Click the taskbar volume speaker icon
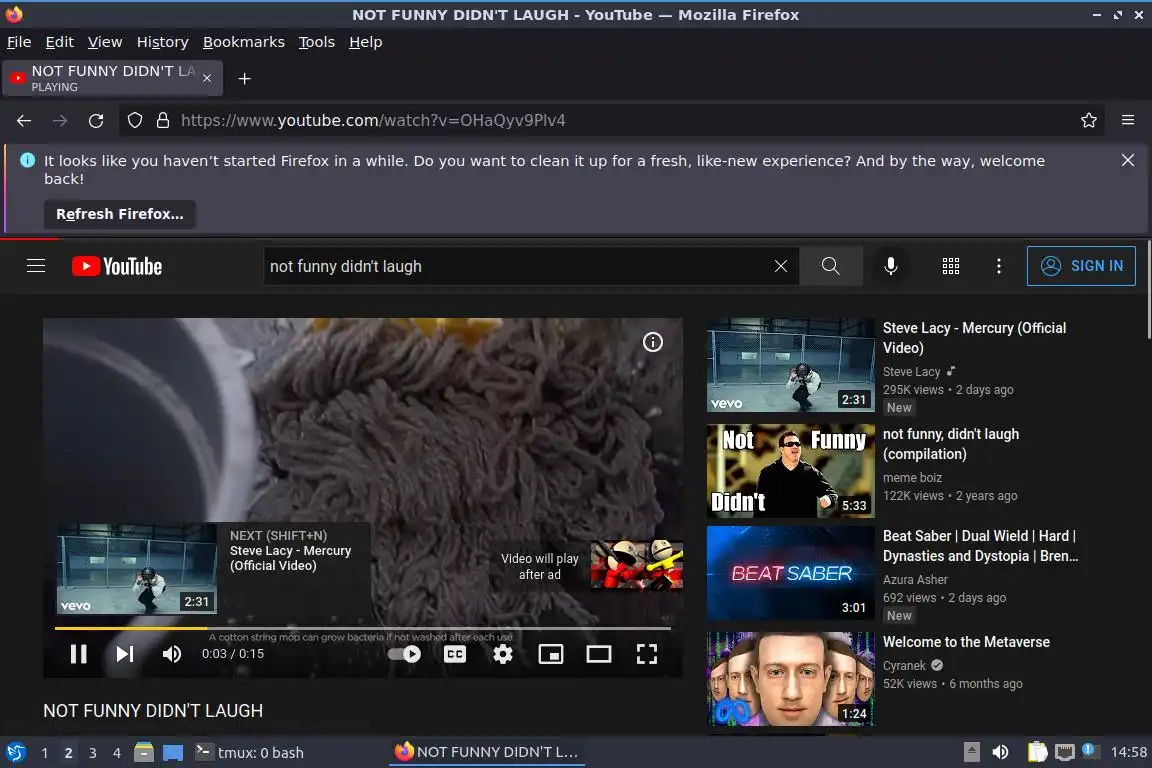The height and width of the screenshot is (768, 1152). [x=1000, y=752]
